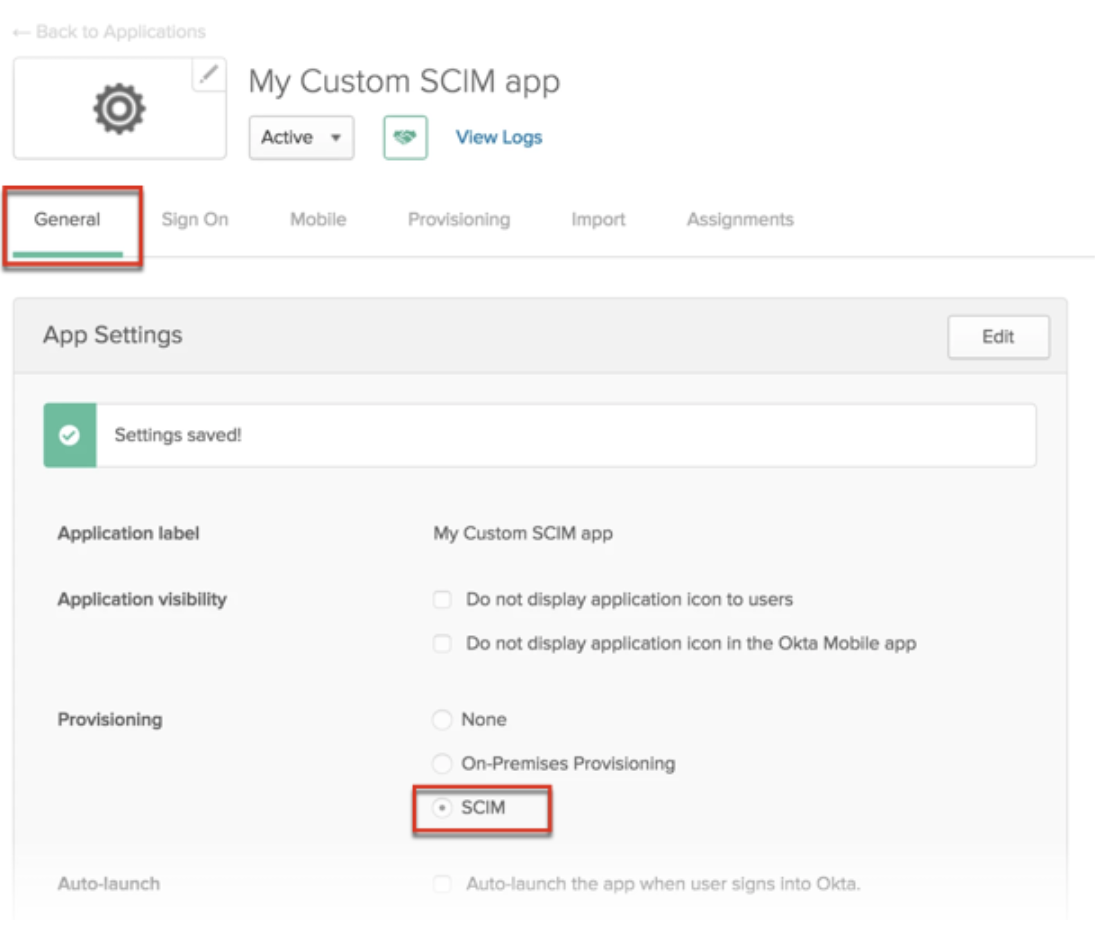Open the Mobile tab
Screen dimensions: 1102x938
pos(318,219)
